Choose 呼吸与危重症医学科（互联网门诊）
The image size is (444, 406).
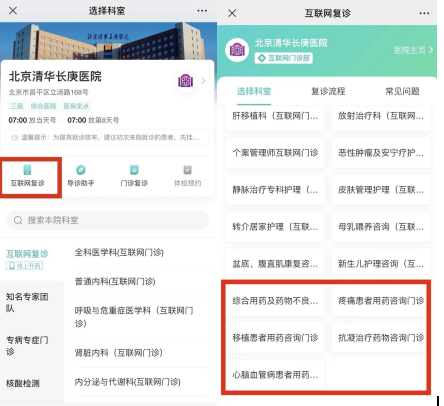pos(134,317)
